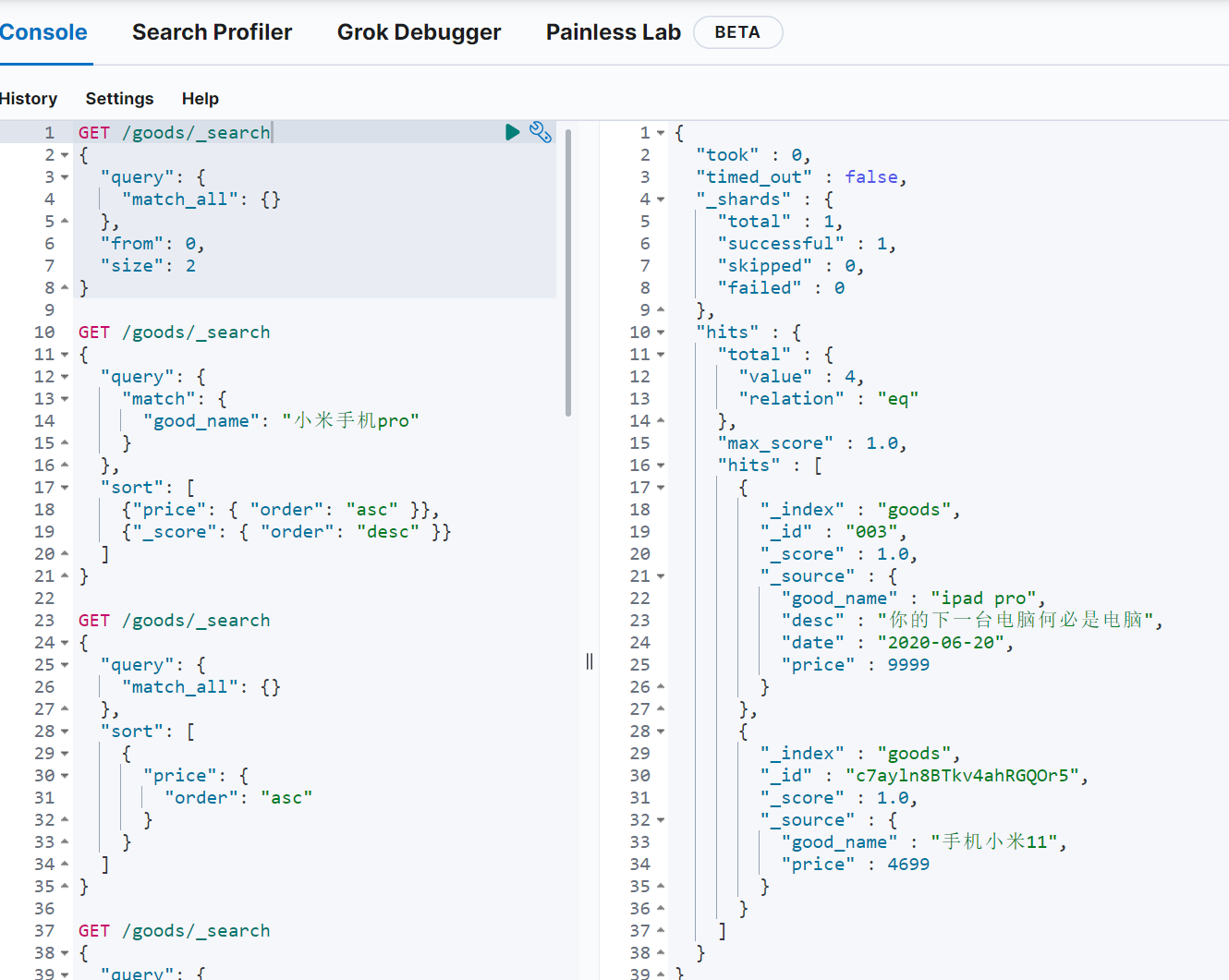Open the wrench request options icon
This screenshot has height=980, width=1229.
coord(541,132)
